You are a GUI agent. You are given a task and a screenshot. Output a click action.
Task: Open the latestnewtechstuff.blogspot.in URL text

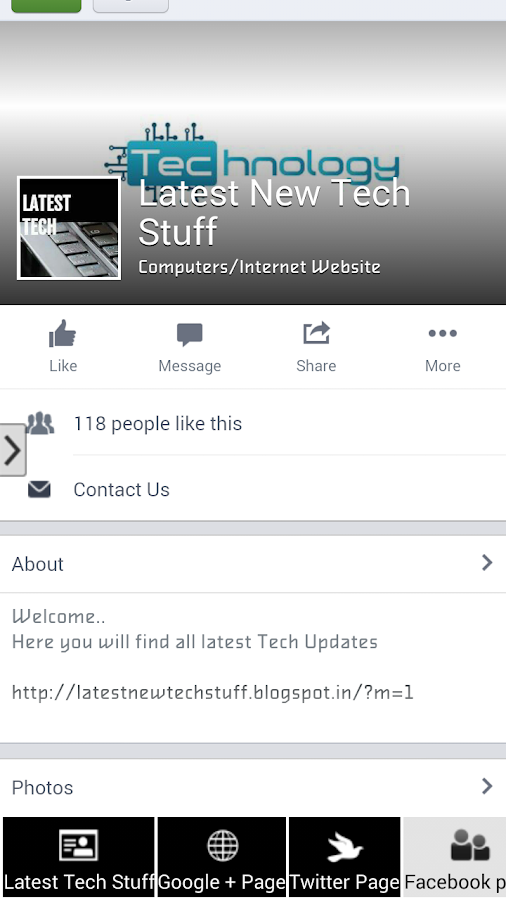click(x=212, y=692)
